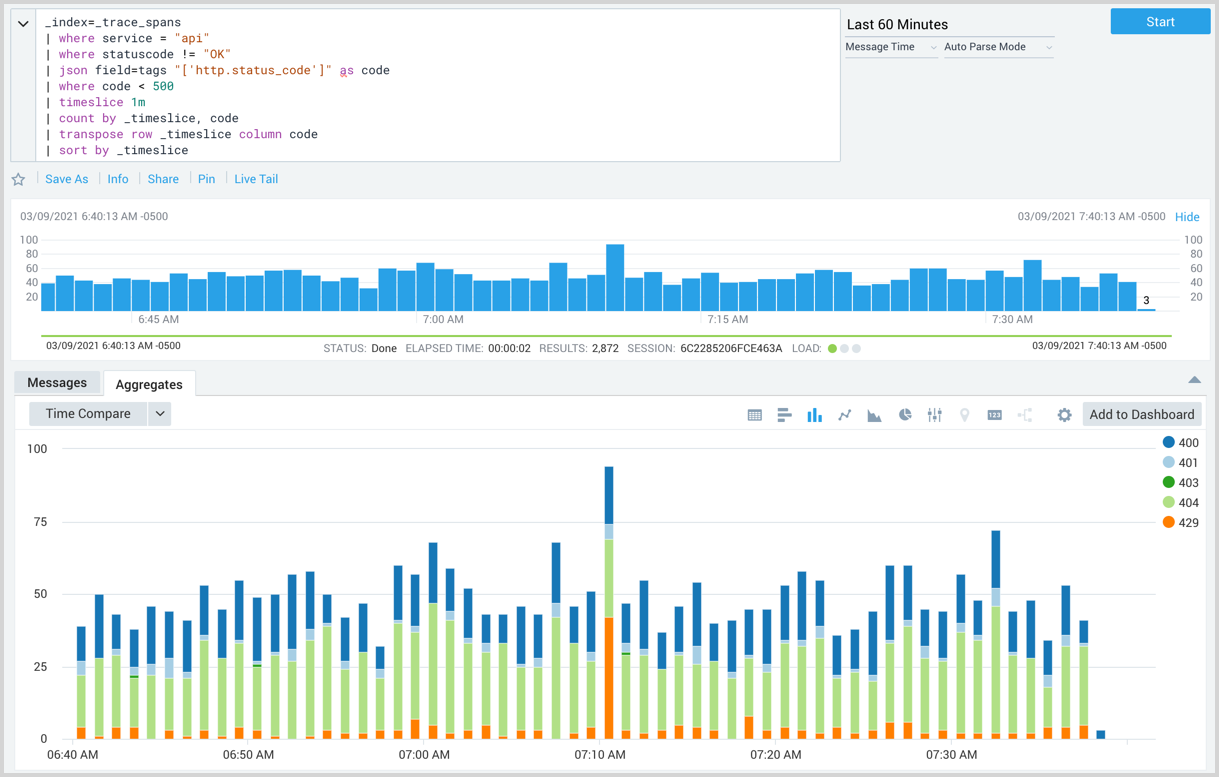
Task: Open the chart settings gear
Action: pyautogui.click(x=1063, y=414)
